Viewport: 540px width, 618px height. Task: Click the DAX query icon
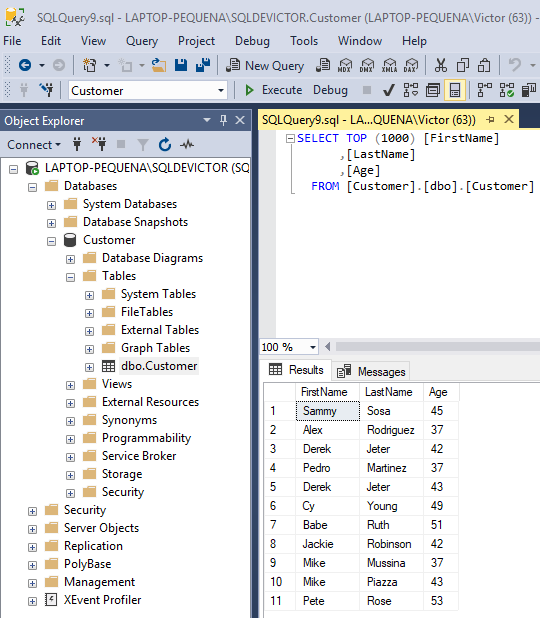pyautogui.click(x=411, y=65)
